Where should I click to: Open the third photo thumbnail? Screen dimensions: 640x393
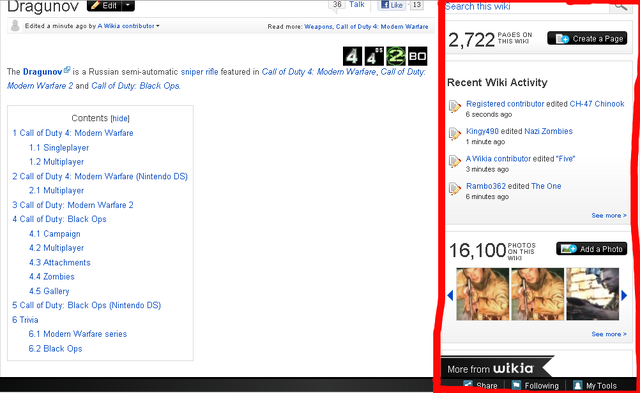[592, 294]
